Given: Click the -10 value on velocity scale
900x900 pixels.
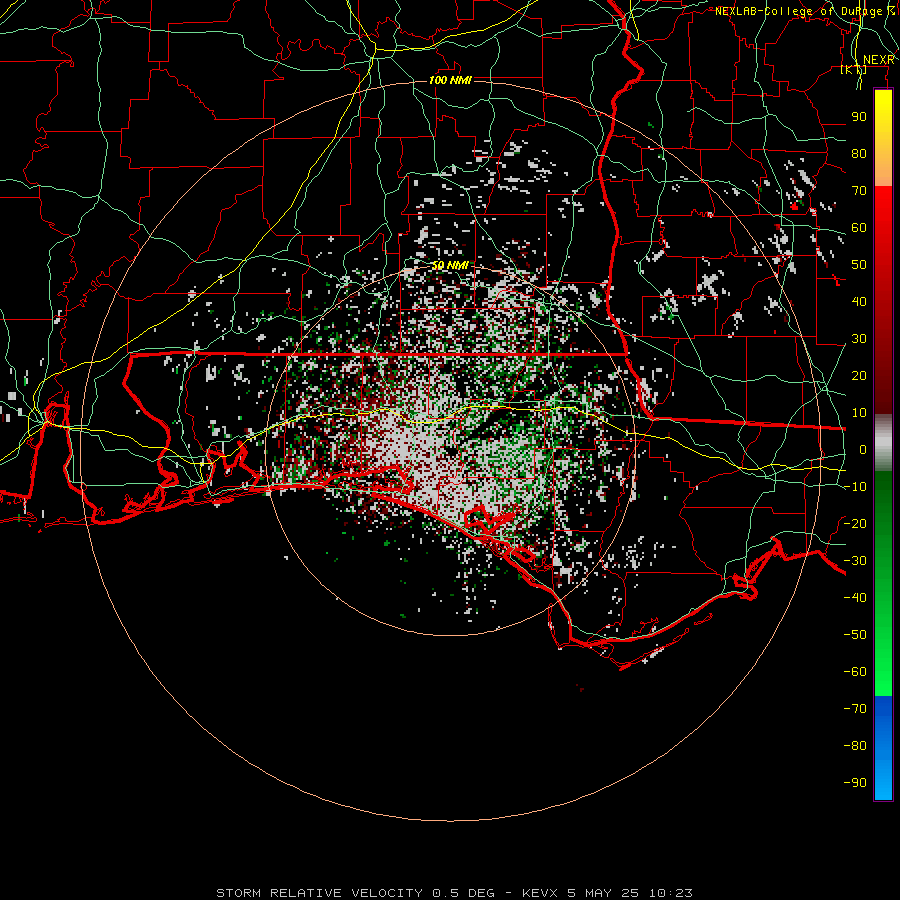Looking at the screenshot, I should click(855, 487).
